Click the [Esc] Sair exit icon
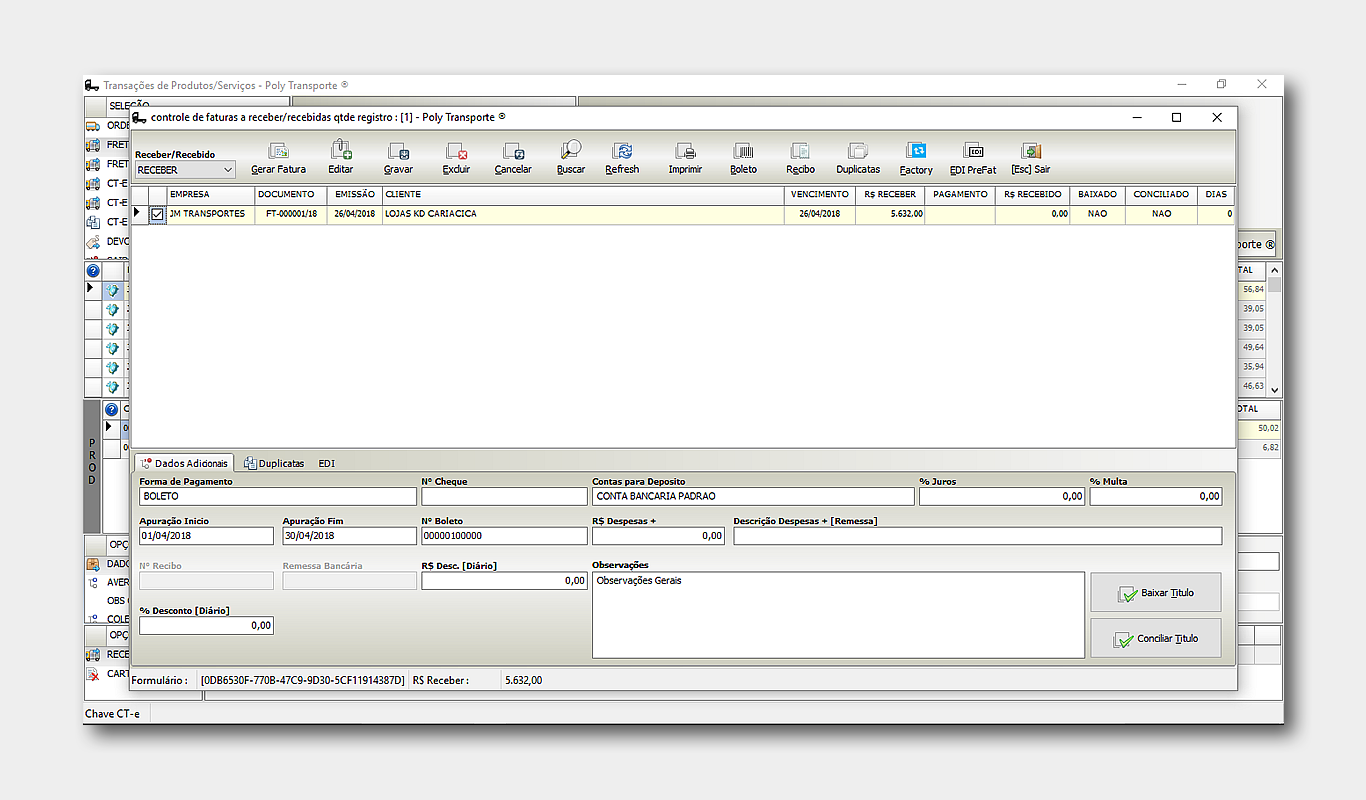Viewport: 1366px width, 800px height. tap(1031, 151)
